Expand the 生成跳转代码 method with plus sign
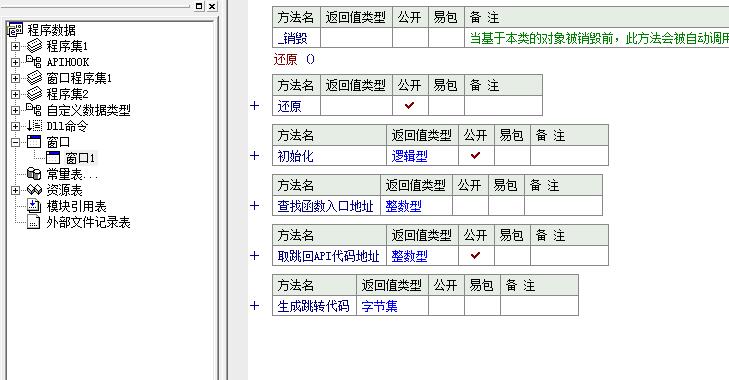 click(x=254, y=306)
